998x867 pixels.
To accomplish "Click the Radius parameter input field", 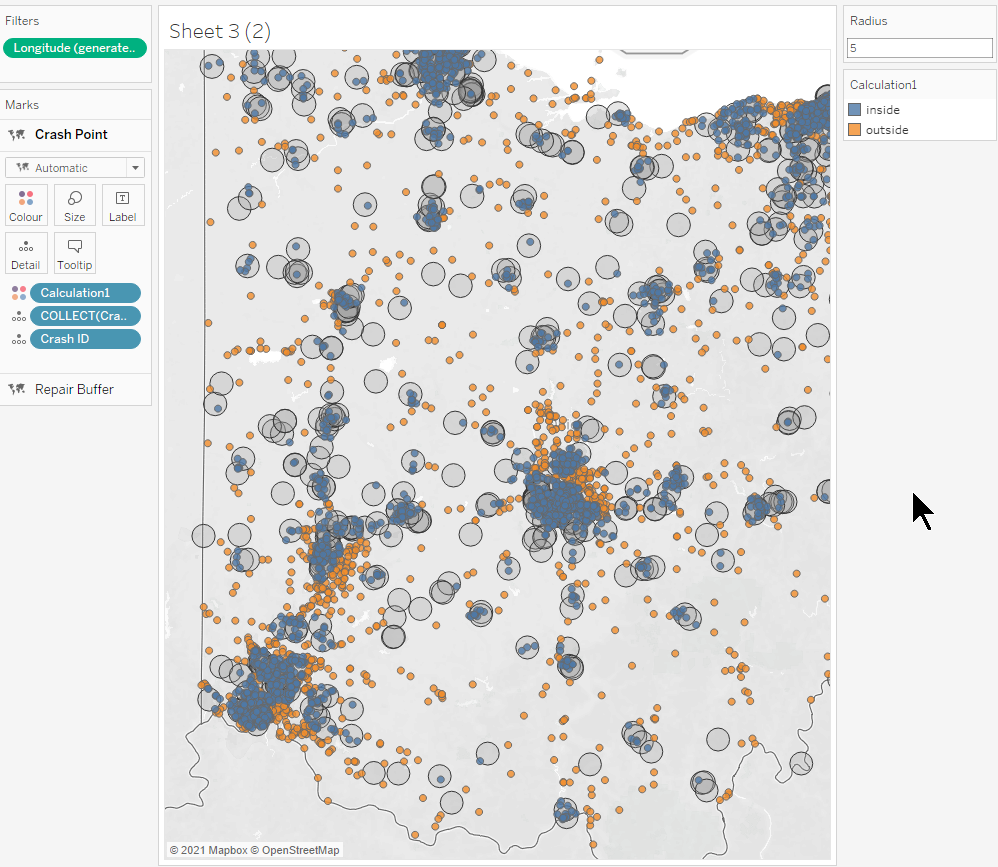I will pos(919,48).
